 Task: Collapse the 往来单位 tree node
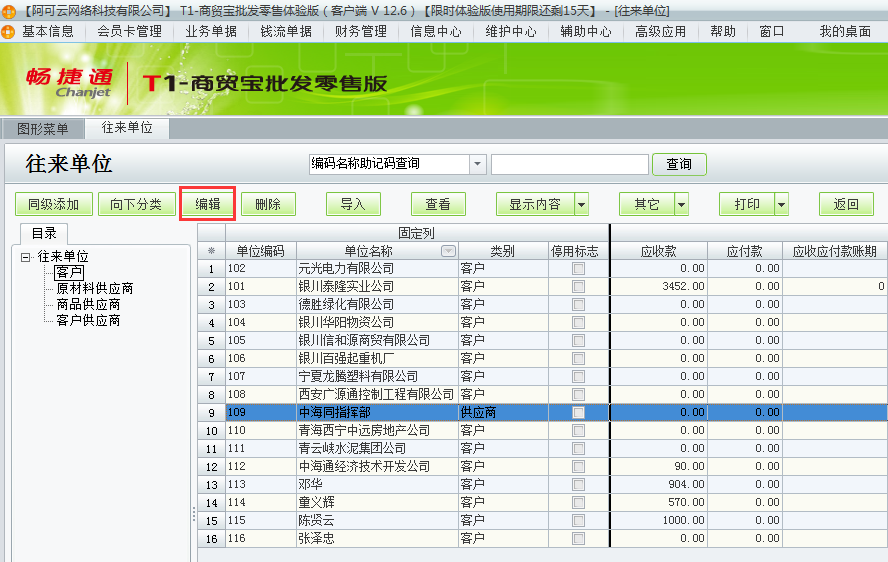(x=25, y=257)
